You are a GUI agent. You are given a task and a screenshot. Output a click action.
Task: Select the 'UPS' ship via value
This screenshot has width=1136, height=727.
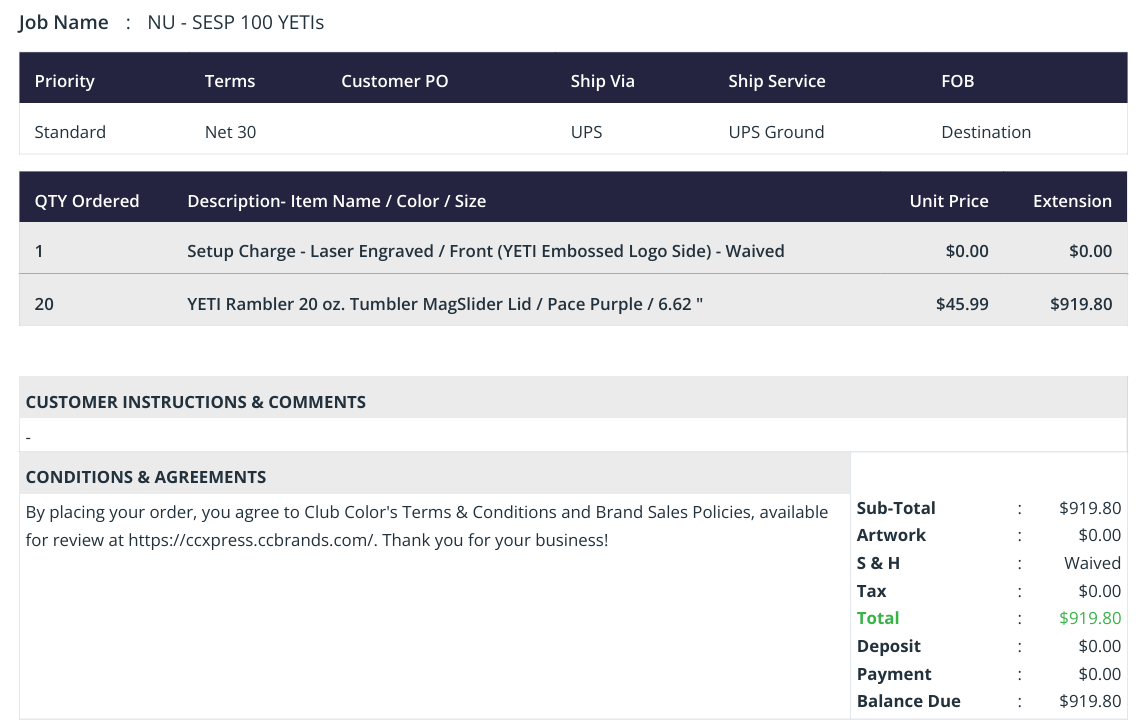tap(586, 132)
